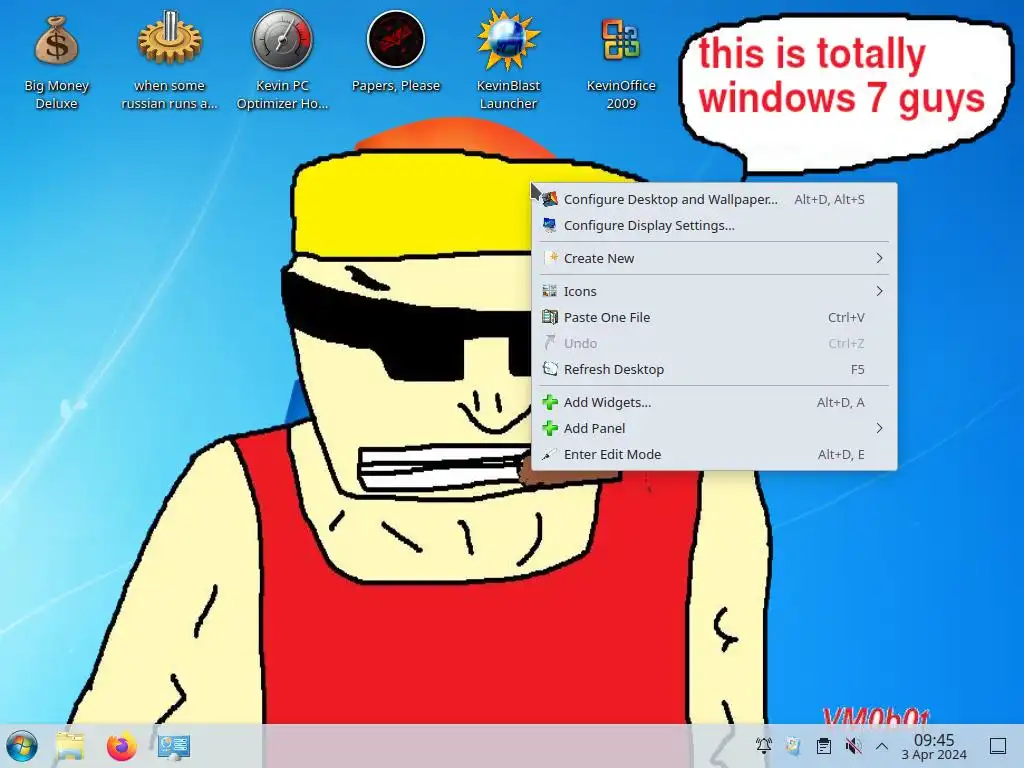Choose Configure Display Settings...

coord(714,225)
